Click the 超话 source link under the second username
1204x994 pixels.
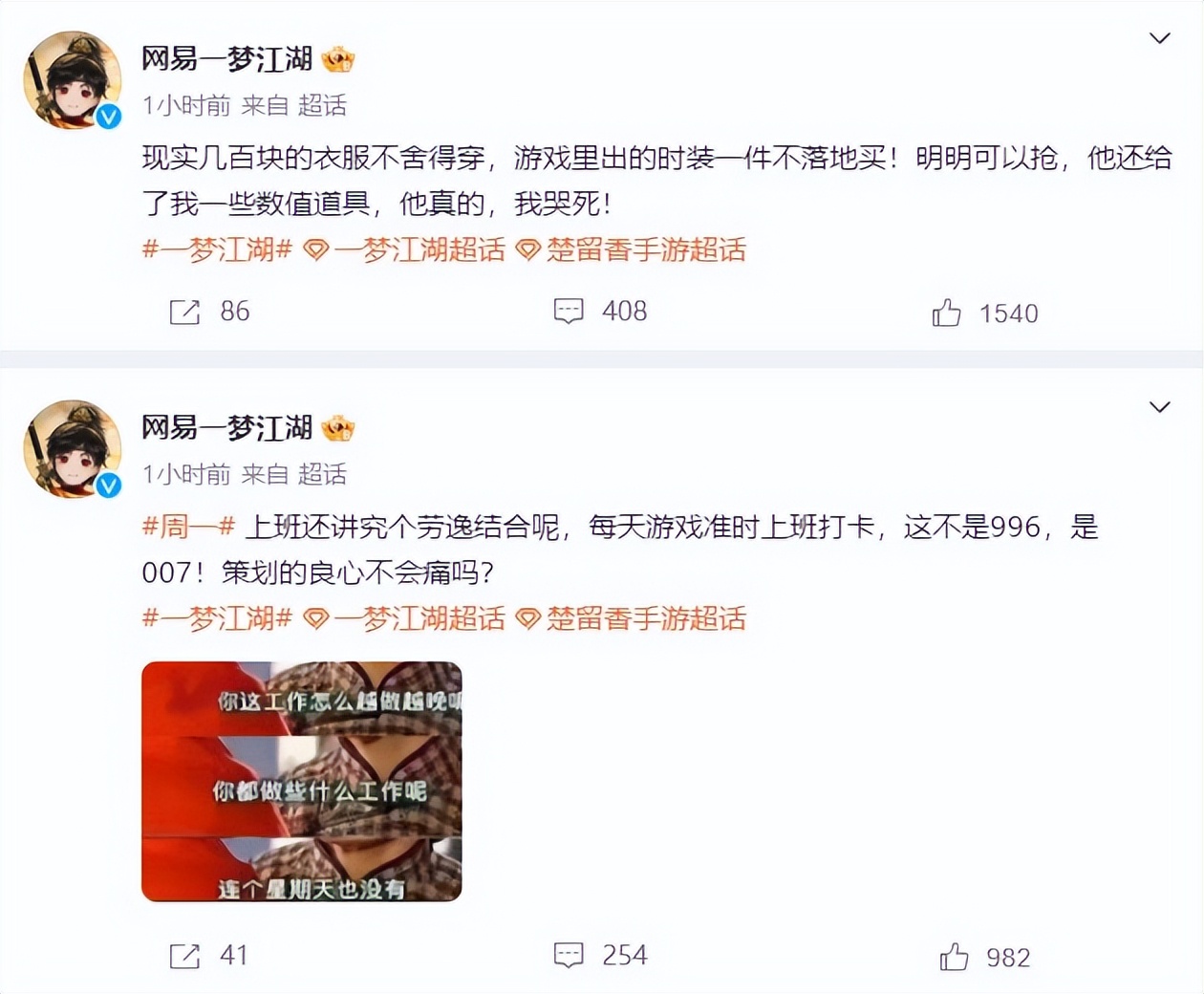(x=322, y=474)
